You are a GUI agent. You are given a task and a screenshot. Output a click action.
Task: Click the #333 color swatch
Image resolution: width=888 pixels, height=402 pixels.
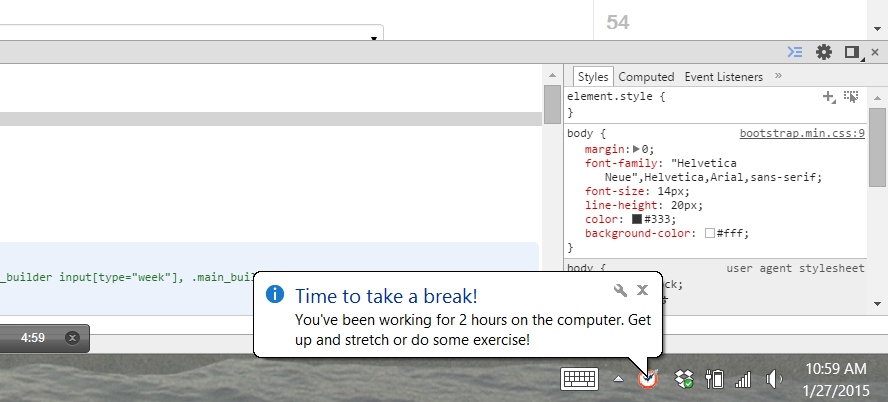pyautogui.click(x=637, y=219)
